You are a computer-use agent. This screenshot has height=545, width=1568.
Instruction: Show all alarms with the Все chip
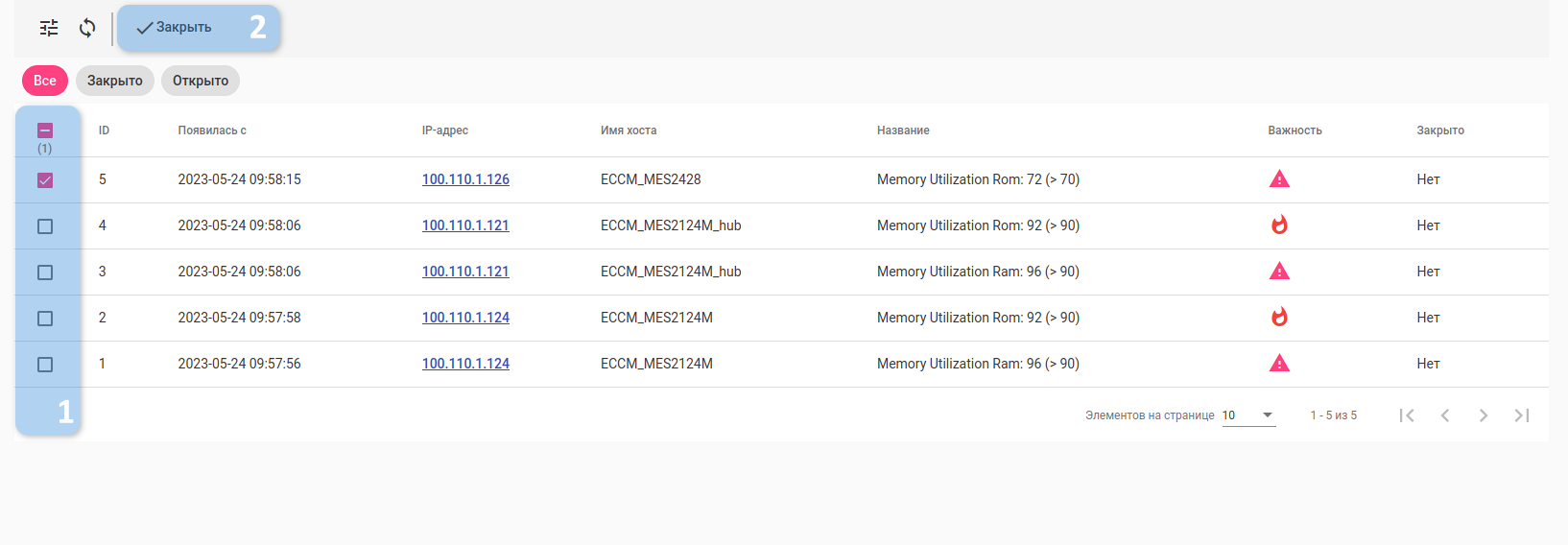(x=45, y=81)
